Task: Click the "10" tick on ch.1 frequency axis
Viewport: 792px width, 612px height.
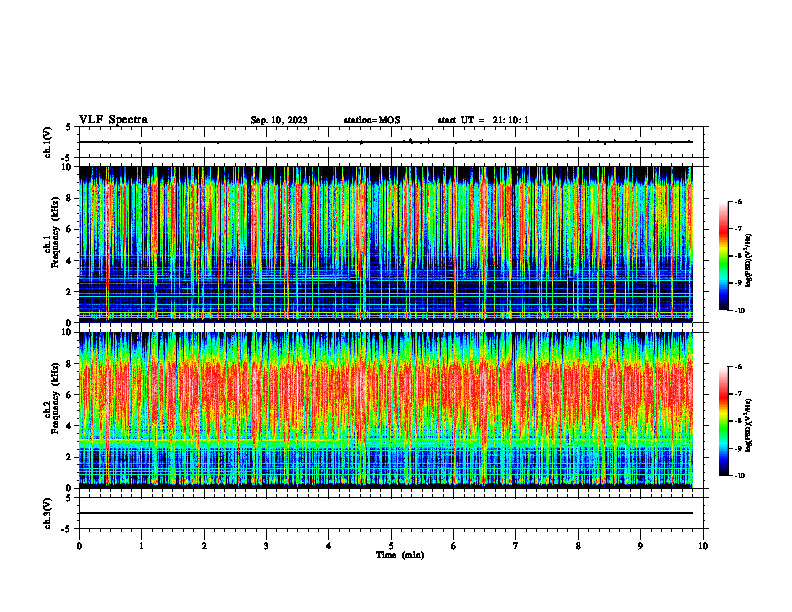Action: 69,167
